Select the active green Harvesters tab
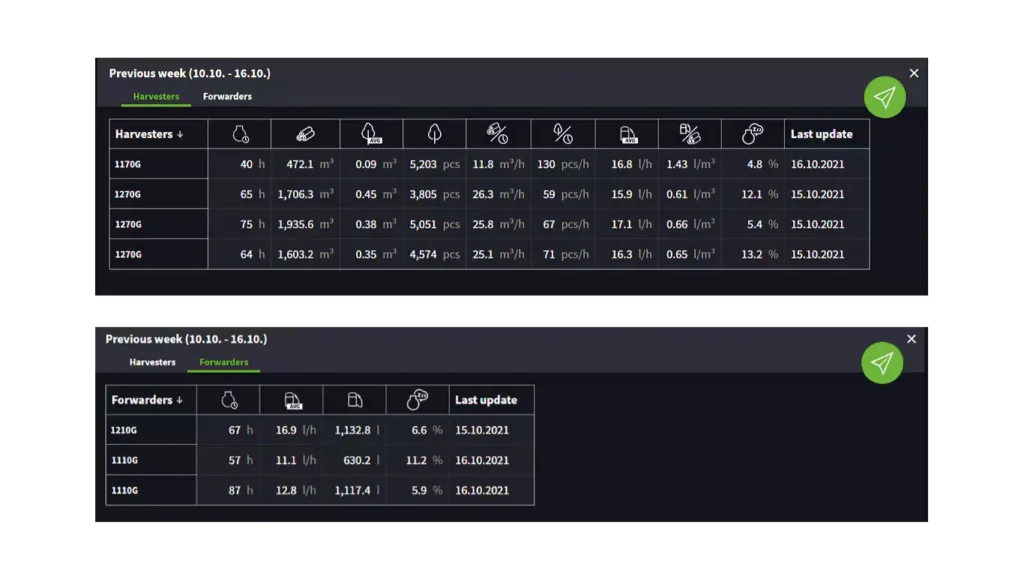Viewport: 1024px width, 576px height. 156,96
